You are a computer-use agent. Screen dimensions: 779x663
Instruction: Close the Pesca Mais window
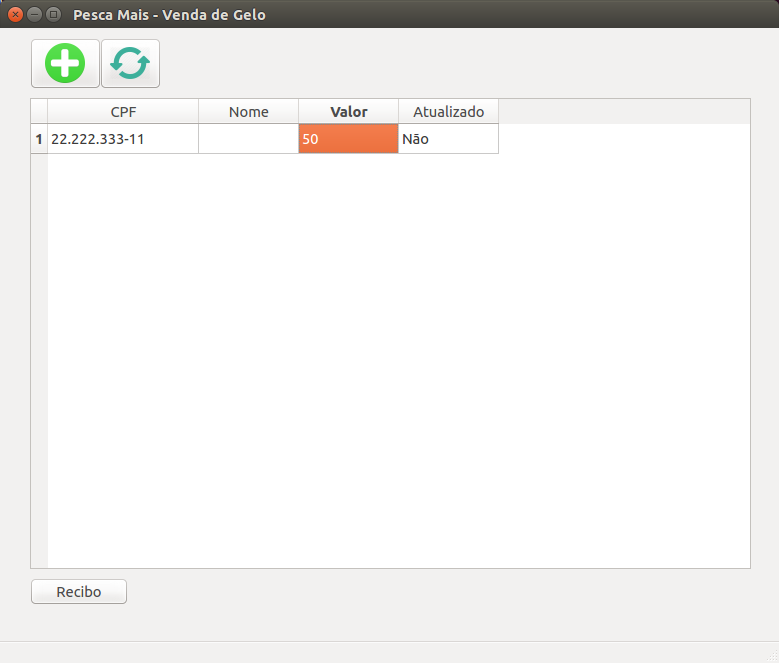(15, 14)
